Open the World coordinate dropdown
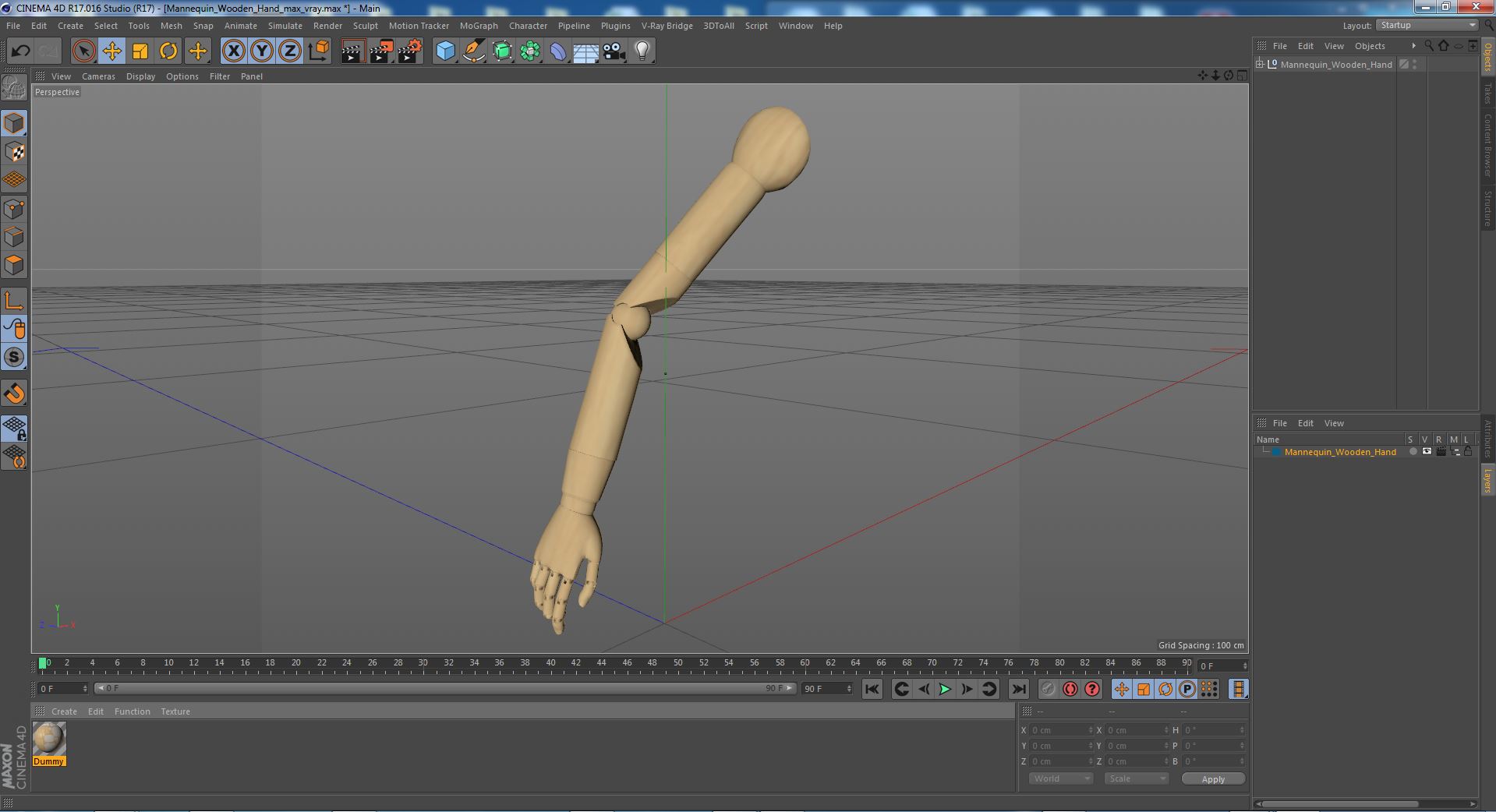The image size is (1496, 812). (x=1060, y=778)
